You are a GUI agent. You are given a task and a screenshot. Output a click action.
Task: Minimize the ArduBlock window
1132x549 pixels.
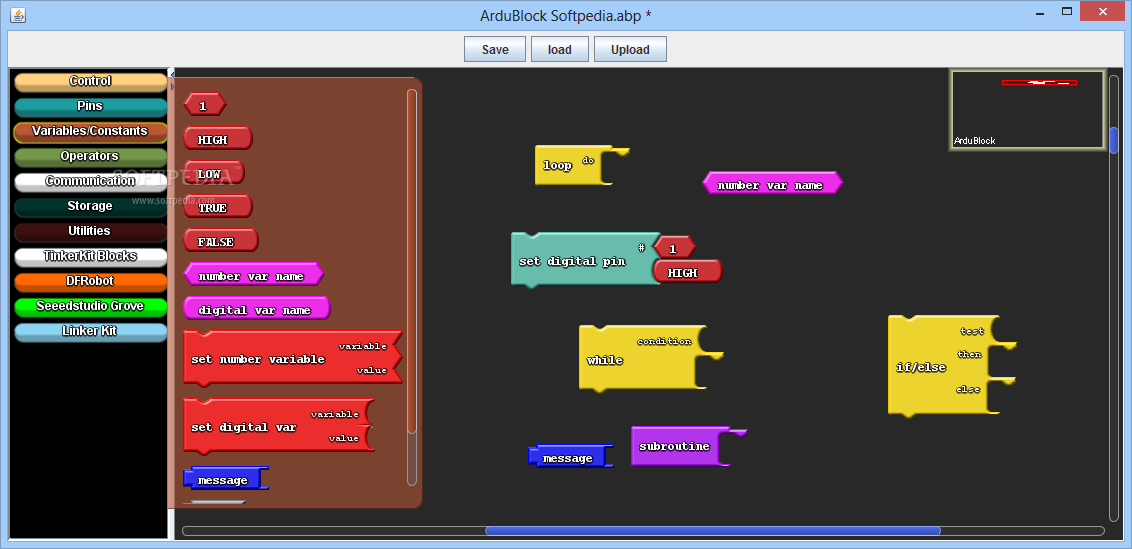1038,12
